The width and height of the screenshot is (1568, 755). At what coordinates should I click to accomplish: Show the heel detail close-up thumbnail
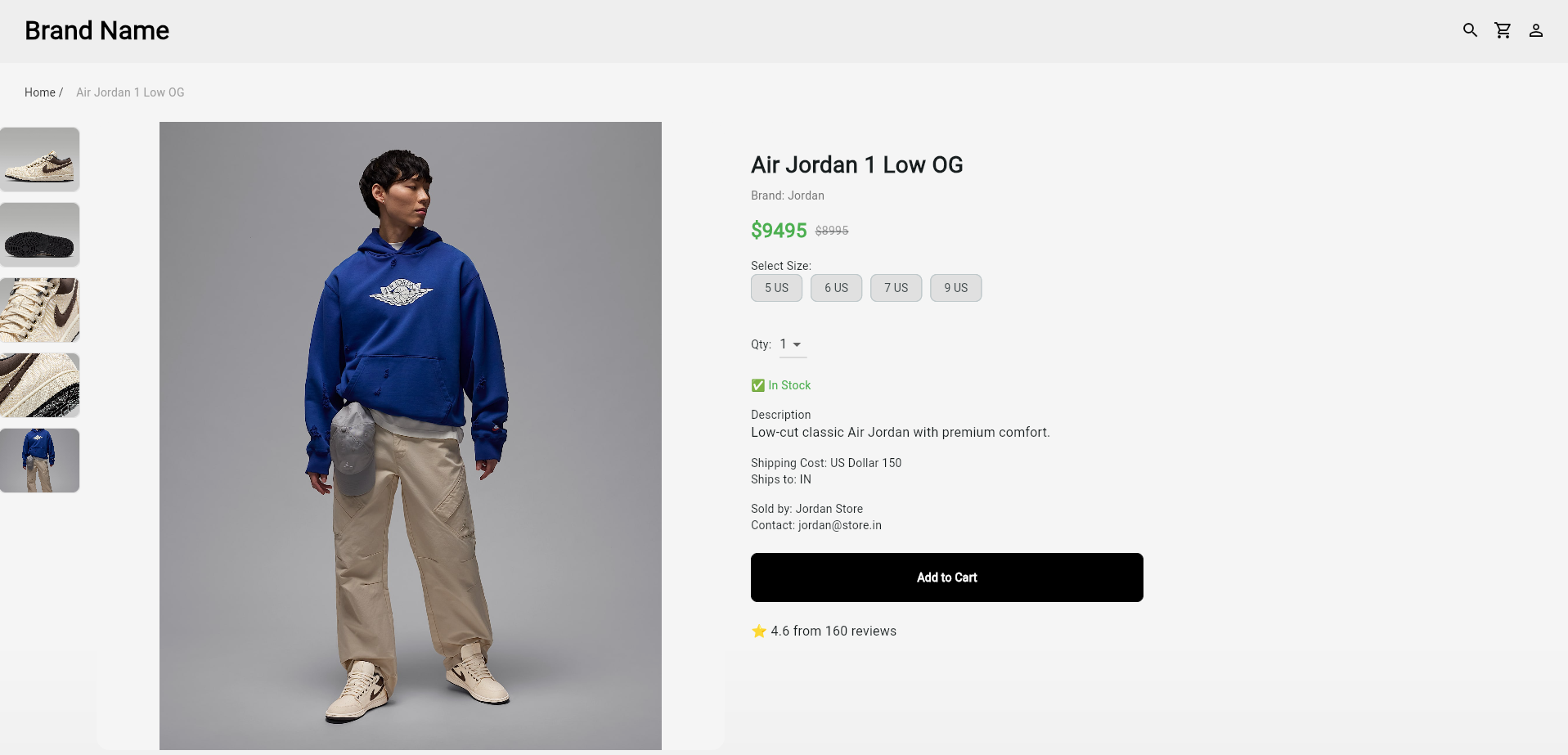[39, 385]
